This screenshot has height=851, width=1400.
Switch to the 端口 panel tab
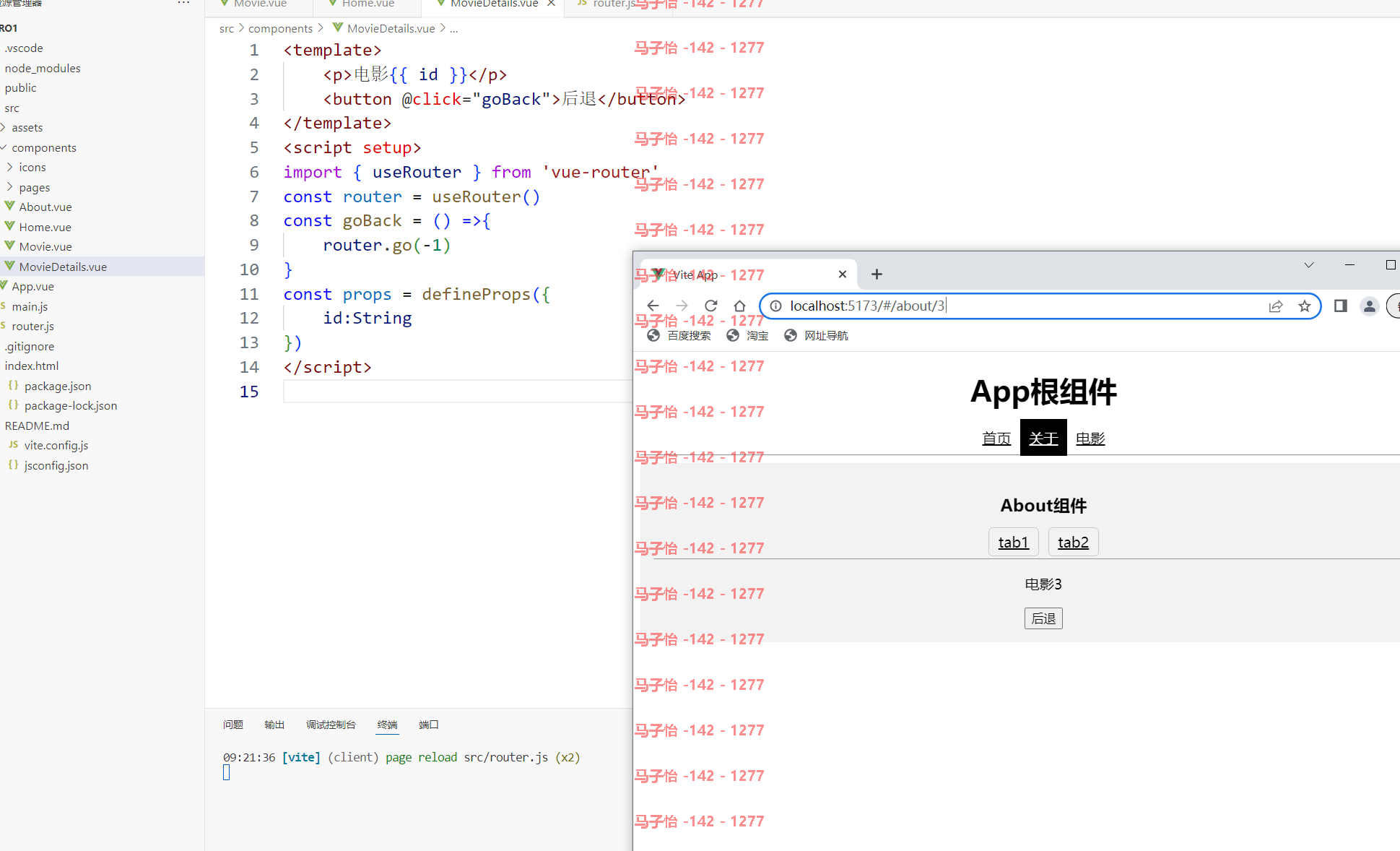click(x=429, y=725)
